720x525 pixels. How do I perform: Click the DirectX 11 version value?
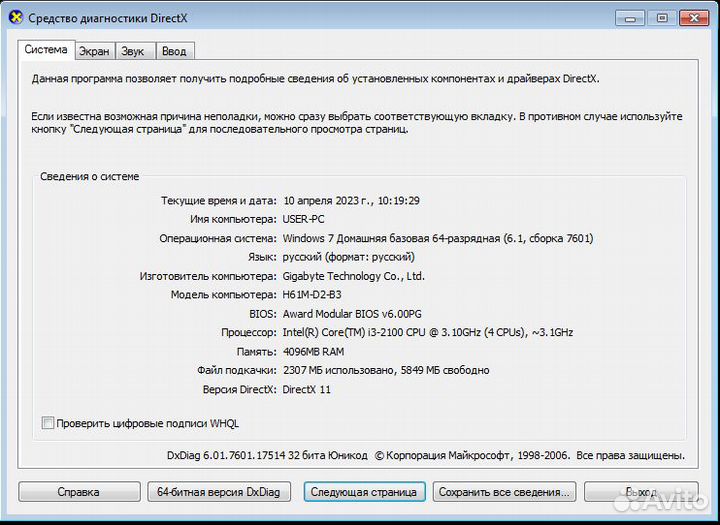coord(306,389)
